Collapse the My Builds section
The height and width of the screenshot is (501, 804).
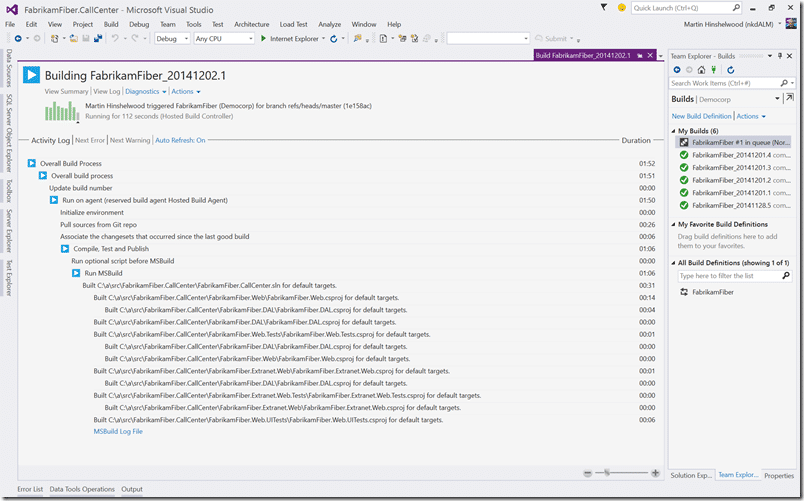point(673,131)
